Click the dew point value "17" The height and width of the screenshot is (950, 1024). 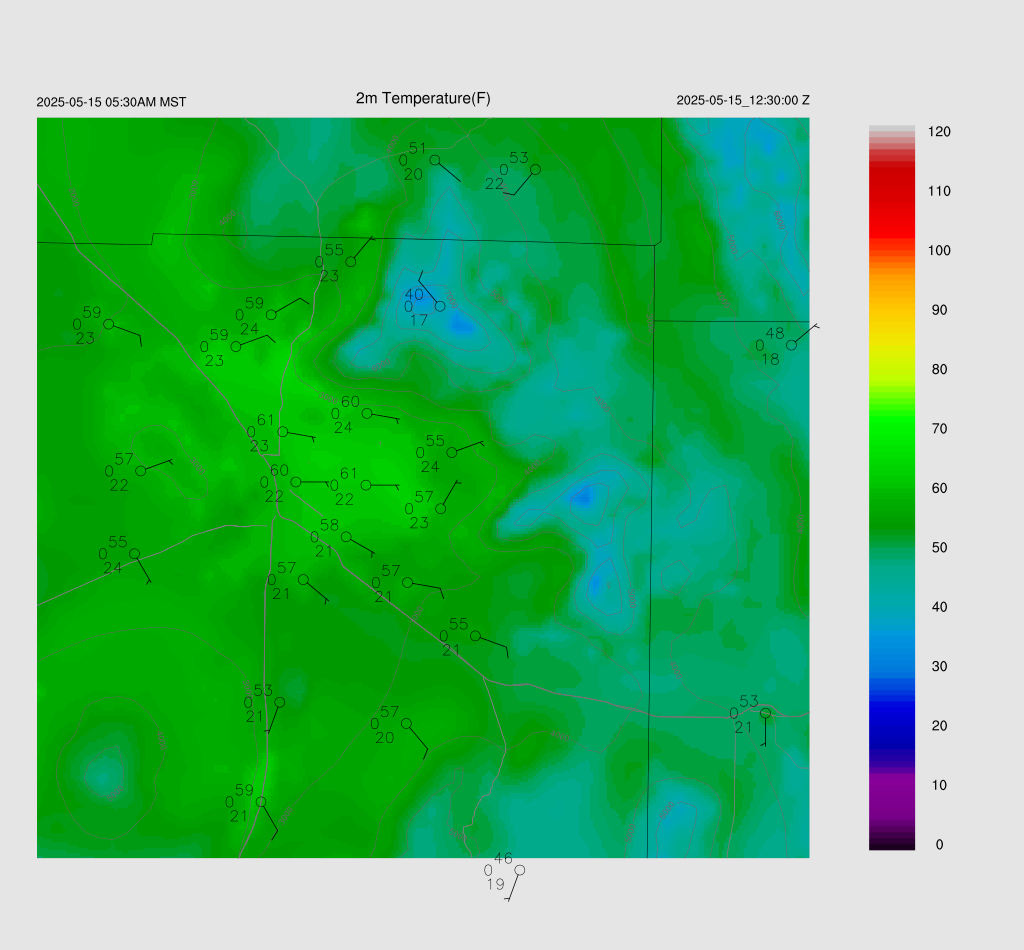pyautogui.click(x=419, y=320)
